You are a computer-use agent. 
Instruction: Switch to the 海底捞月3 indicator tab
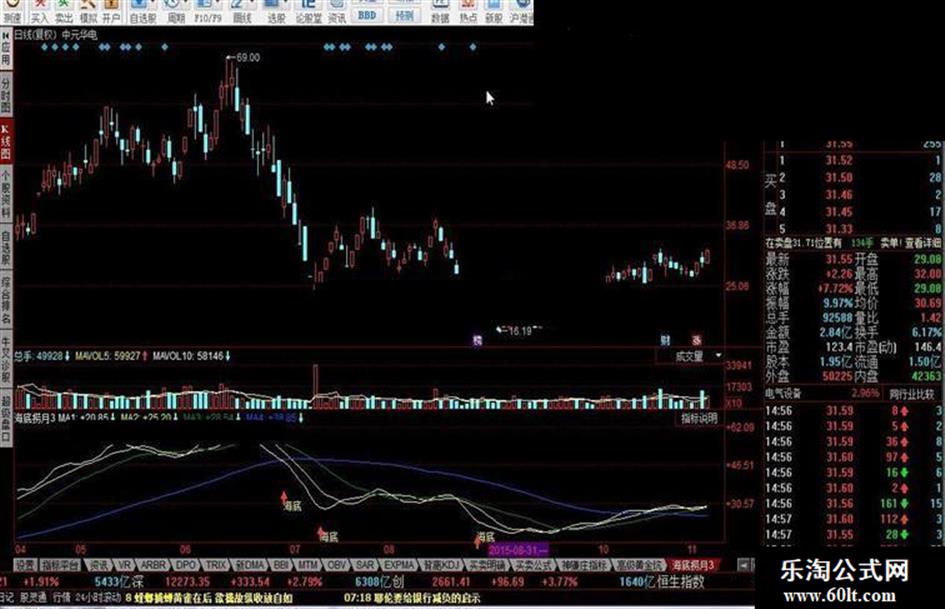click(693, 566)
